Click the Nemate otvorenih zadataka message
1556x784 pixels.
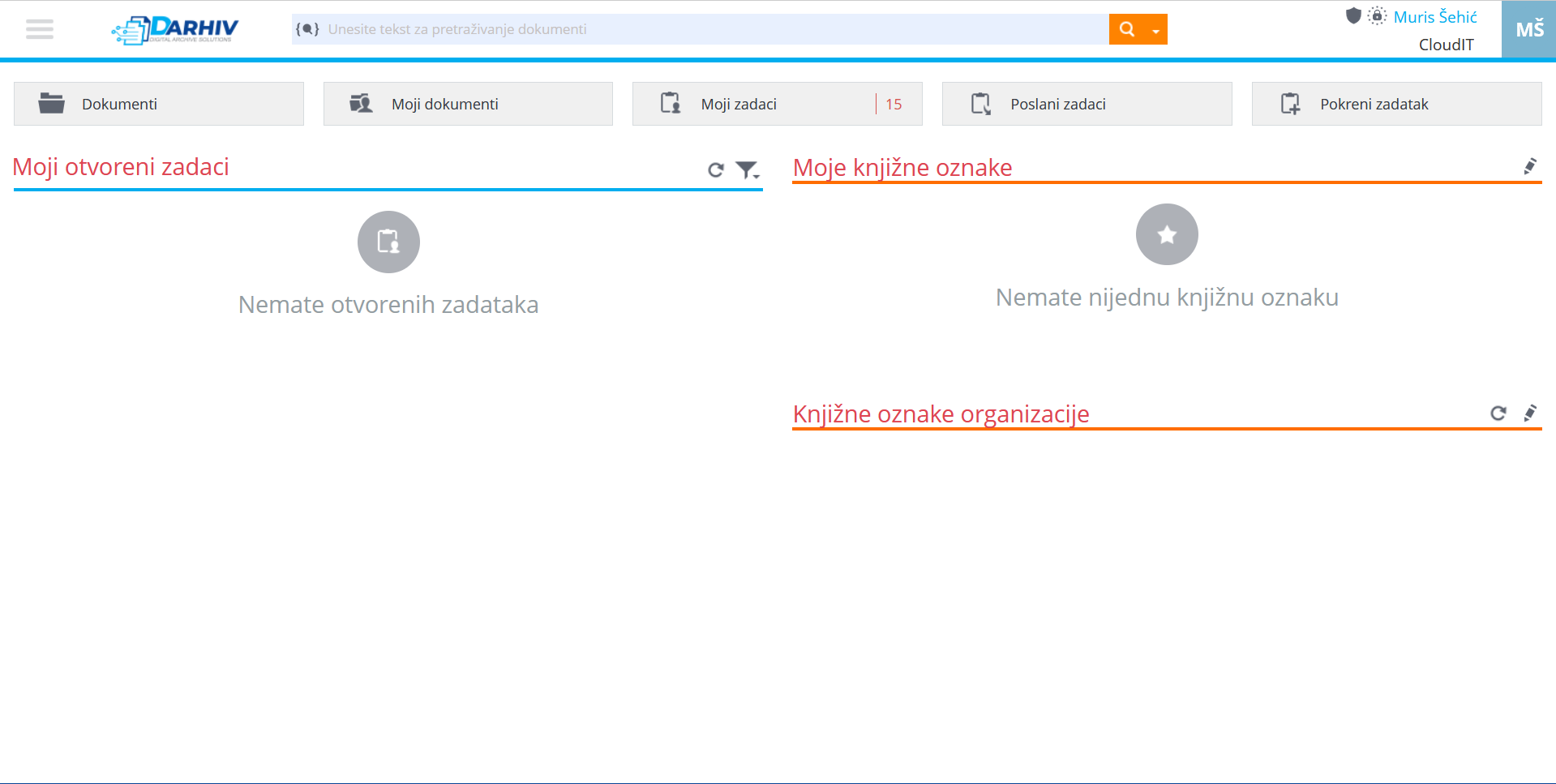(388, 304)
